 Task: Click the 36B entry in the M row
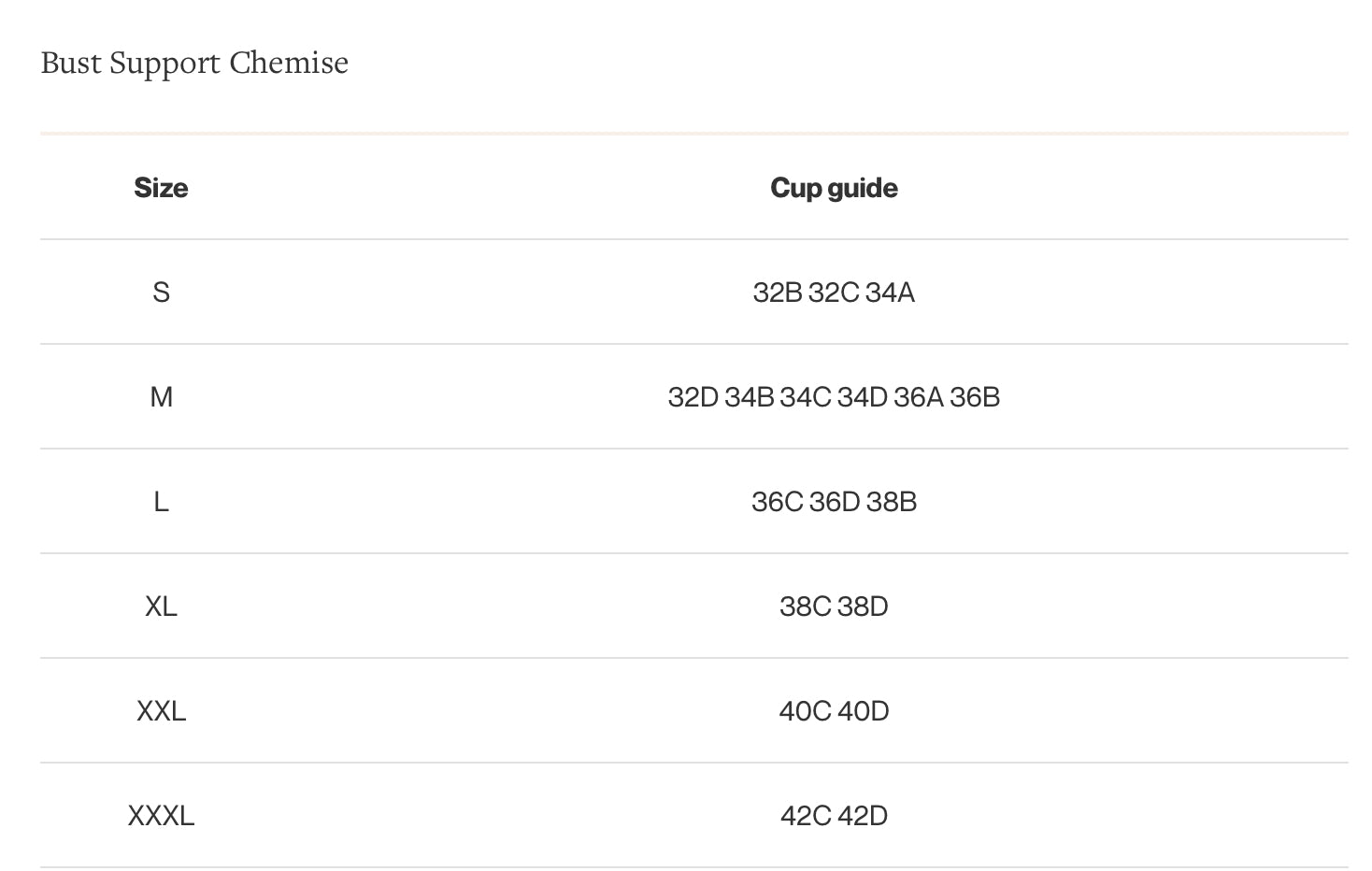coord(975,397)
